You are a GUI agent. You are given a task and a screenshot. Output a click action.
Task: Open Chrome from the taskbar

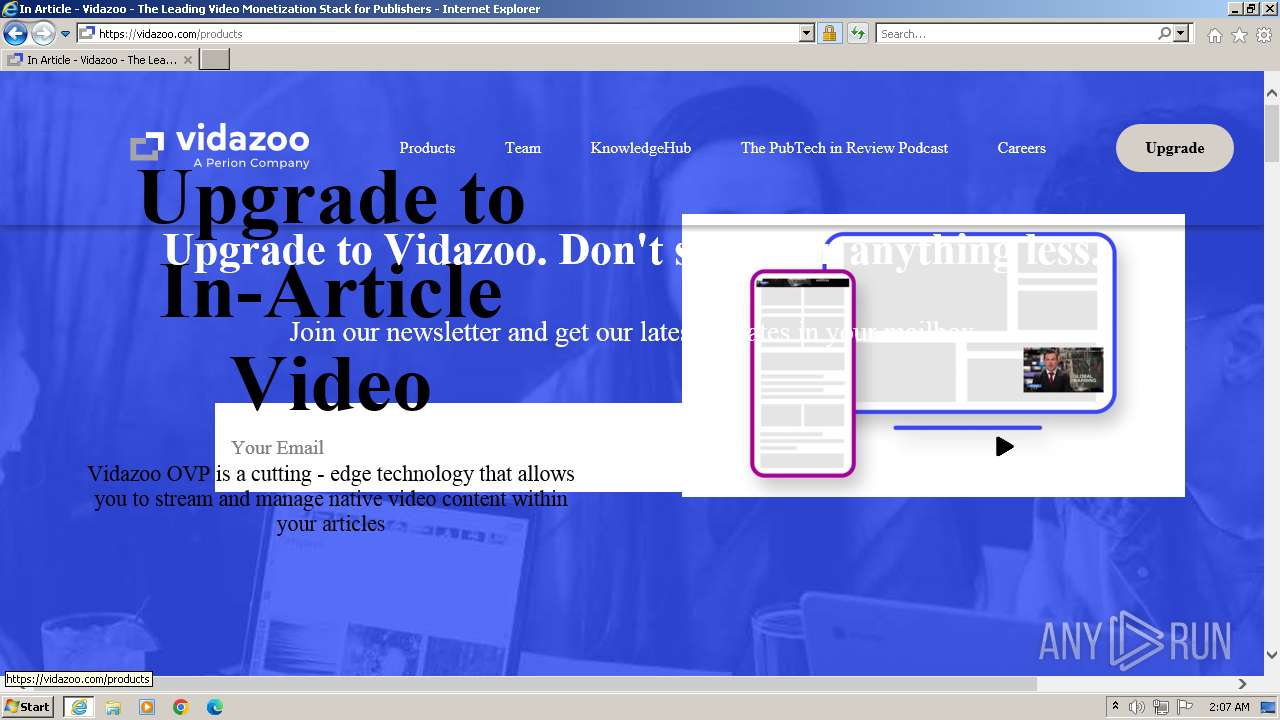pyautogui.click(x=181, y=707)
